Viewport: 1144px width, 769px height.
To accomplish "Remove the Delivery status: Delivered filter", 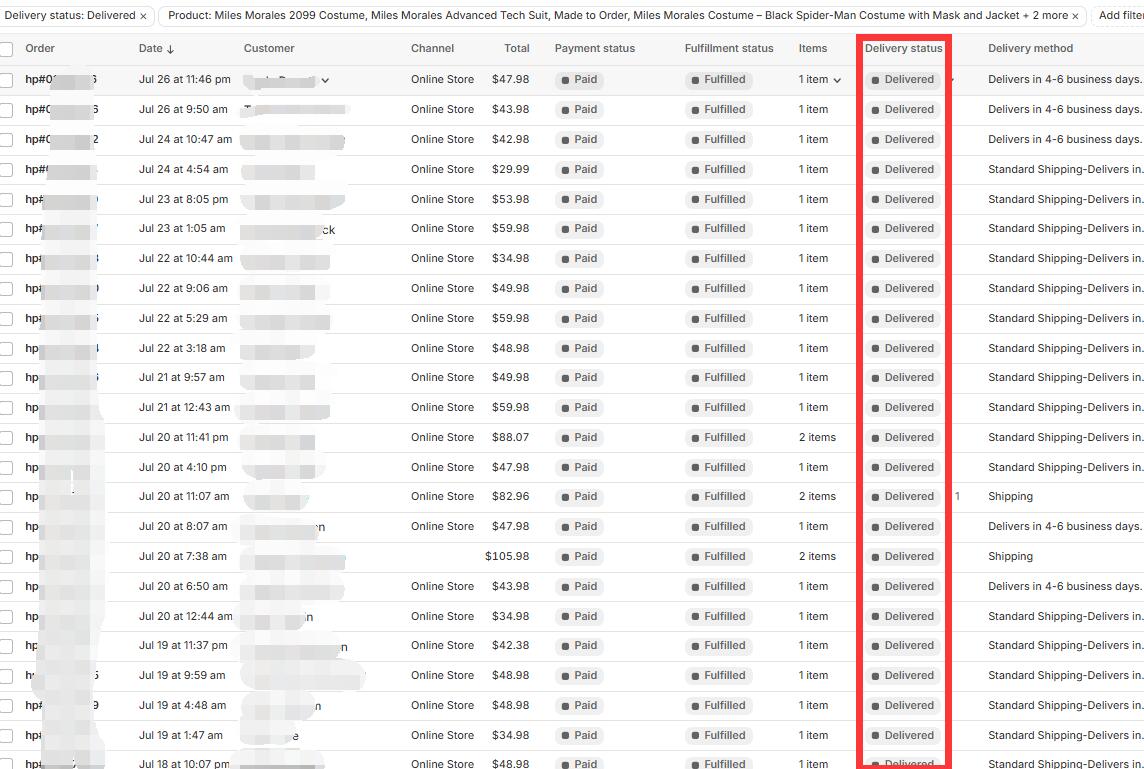I will coord(143,16).
